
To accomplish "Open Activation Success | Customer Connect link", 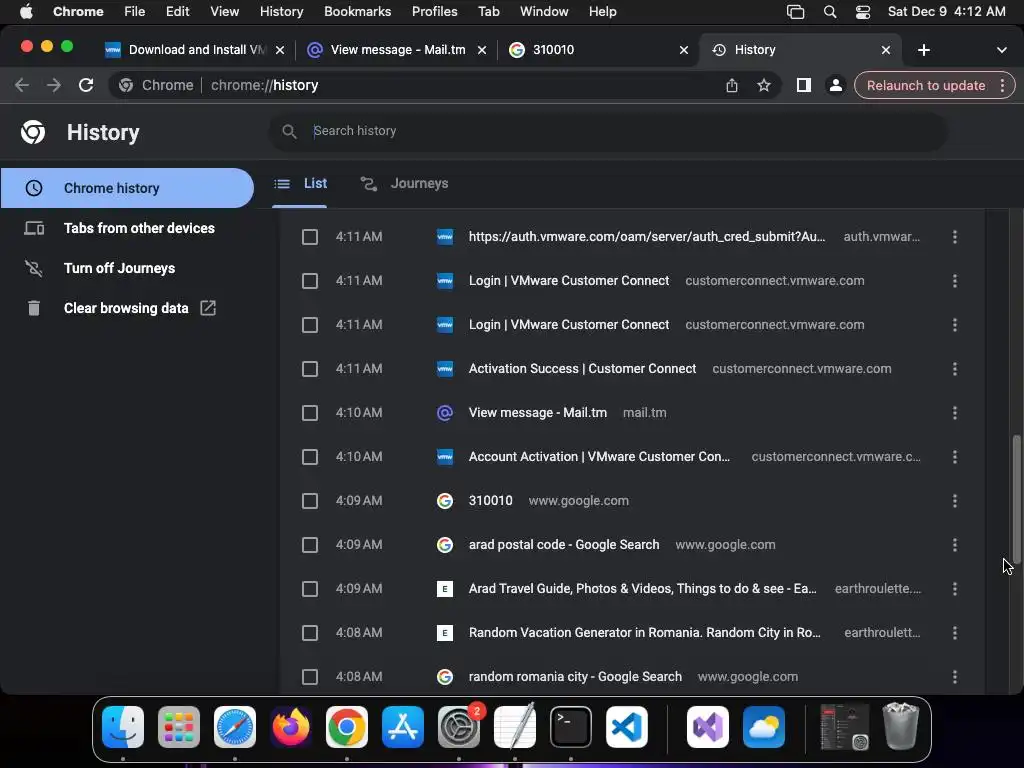I will tap(583, 369).
